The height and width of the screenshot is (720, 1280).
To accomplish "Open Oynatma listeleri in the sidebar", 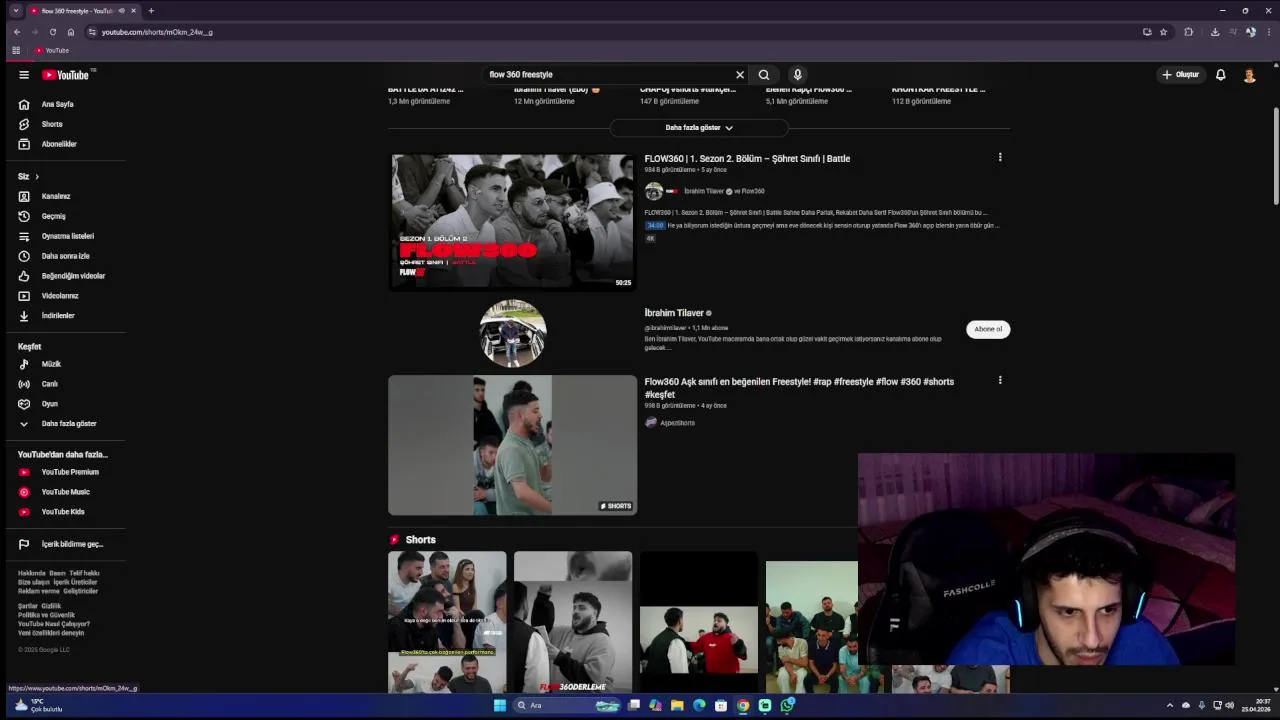I will point(67,236).
